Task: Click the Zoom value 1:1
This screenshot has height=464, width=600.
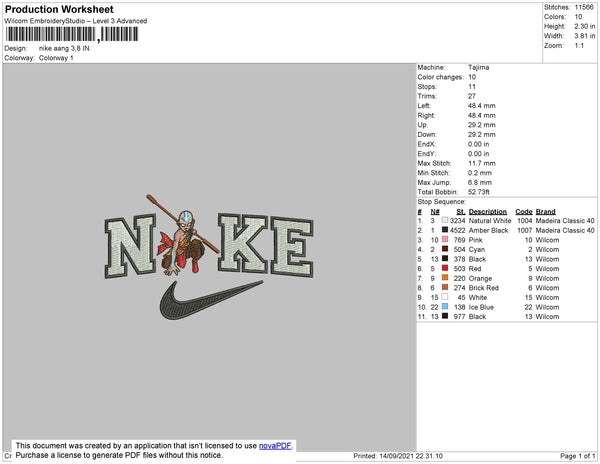Action: tap(579, 46)
